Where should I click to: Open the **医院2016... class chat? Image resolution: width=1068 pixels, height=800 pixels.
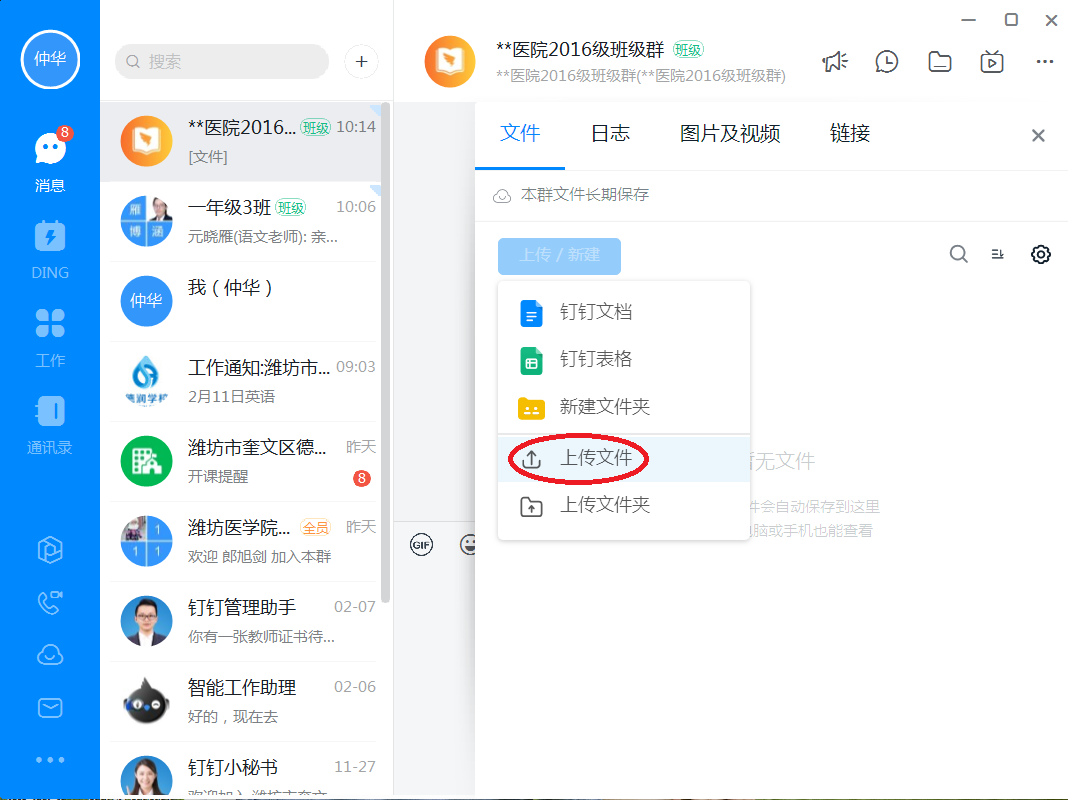241,142
